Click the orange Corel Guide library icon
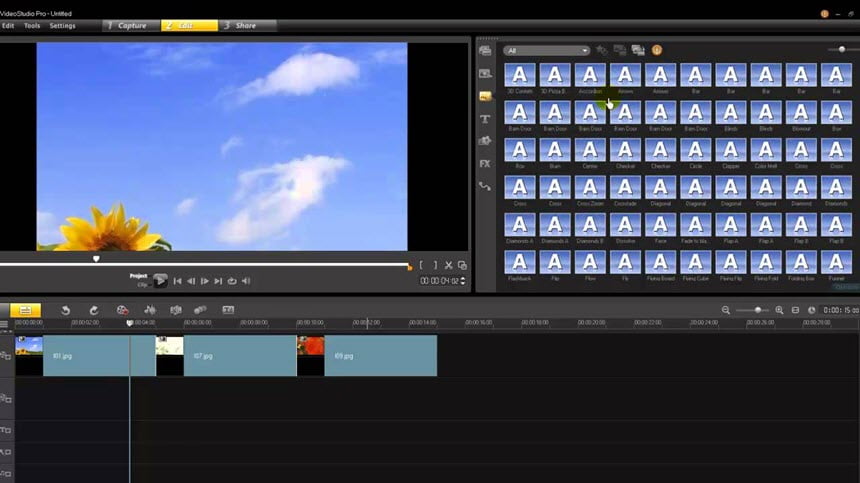The width and height of the screenshot is (860, 483). (657, 50)
